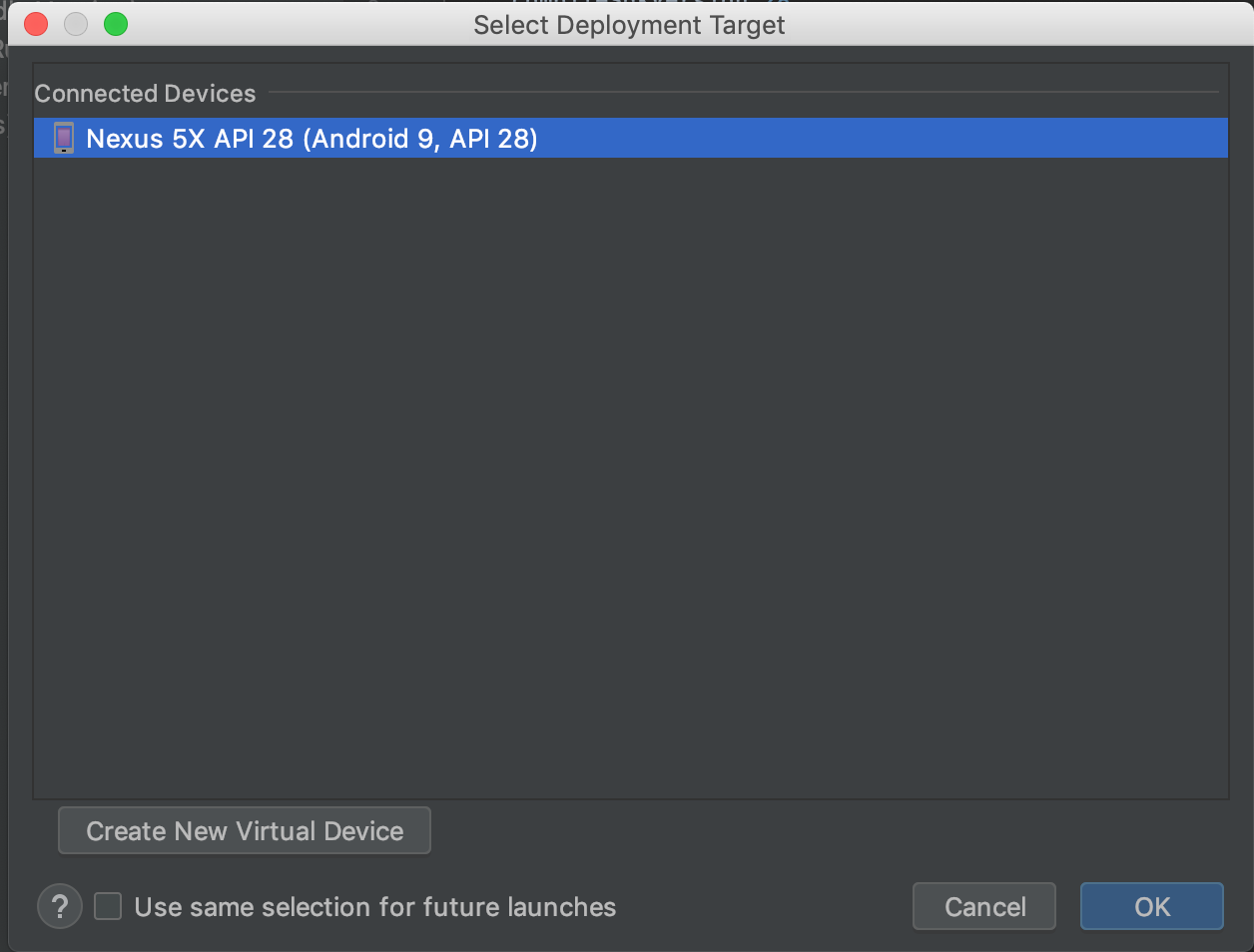Click the Nexus 5X phone device icon
Viewport: 1254px width, 952px height.
point(64,138)
